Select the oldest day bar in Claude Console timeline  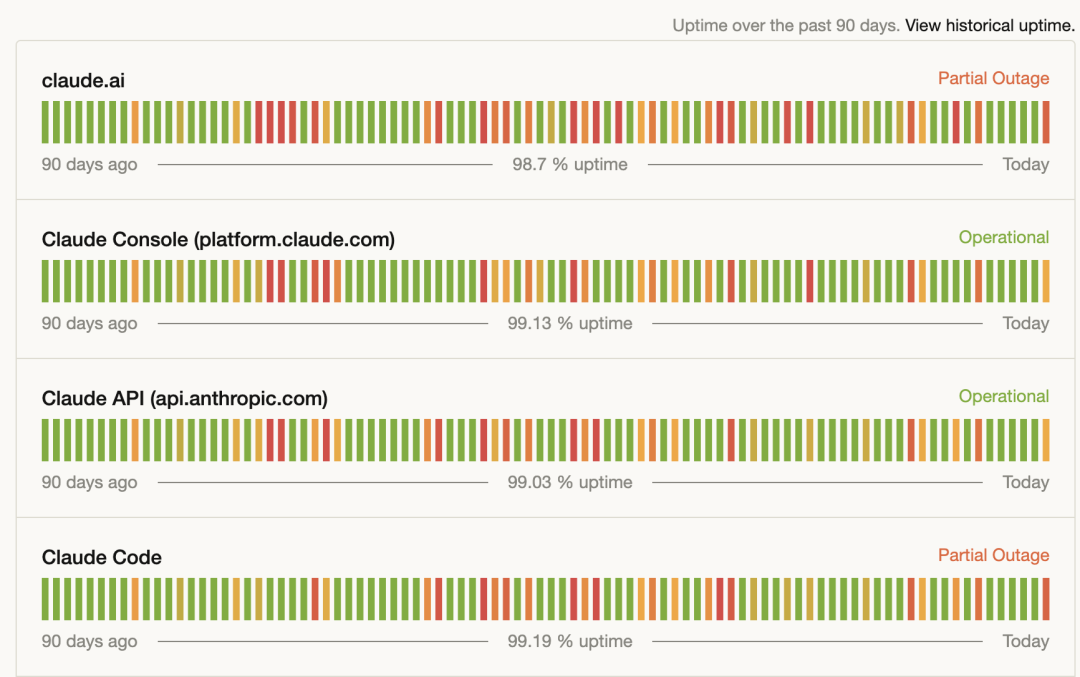coord(45,281)
